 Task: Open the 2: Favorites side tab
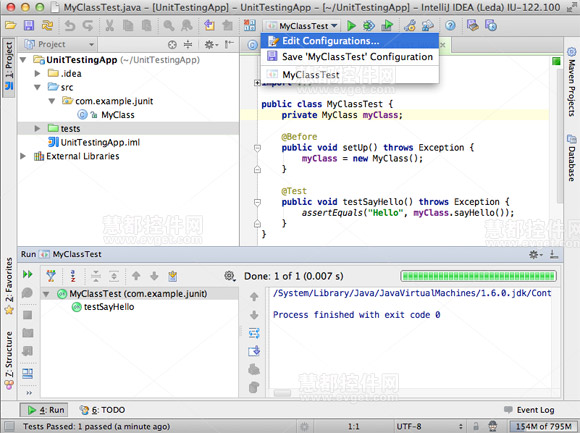click(9, 285)
